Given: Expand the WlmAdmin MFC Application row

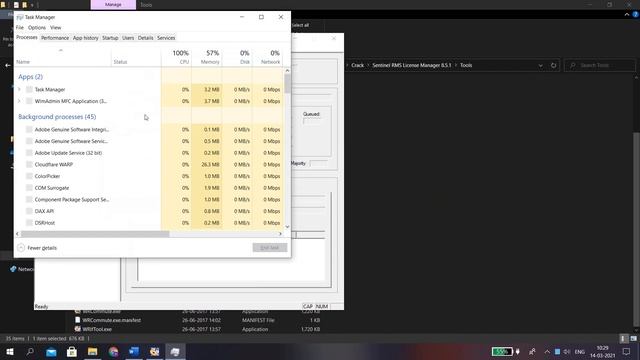Looking at the screenshot, I should tap(19, 101).
